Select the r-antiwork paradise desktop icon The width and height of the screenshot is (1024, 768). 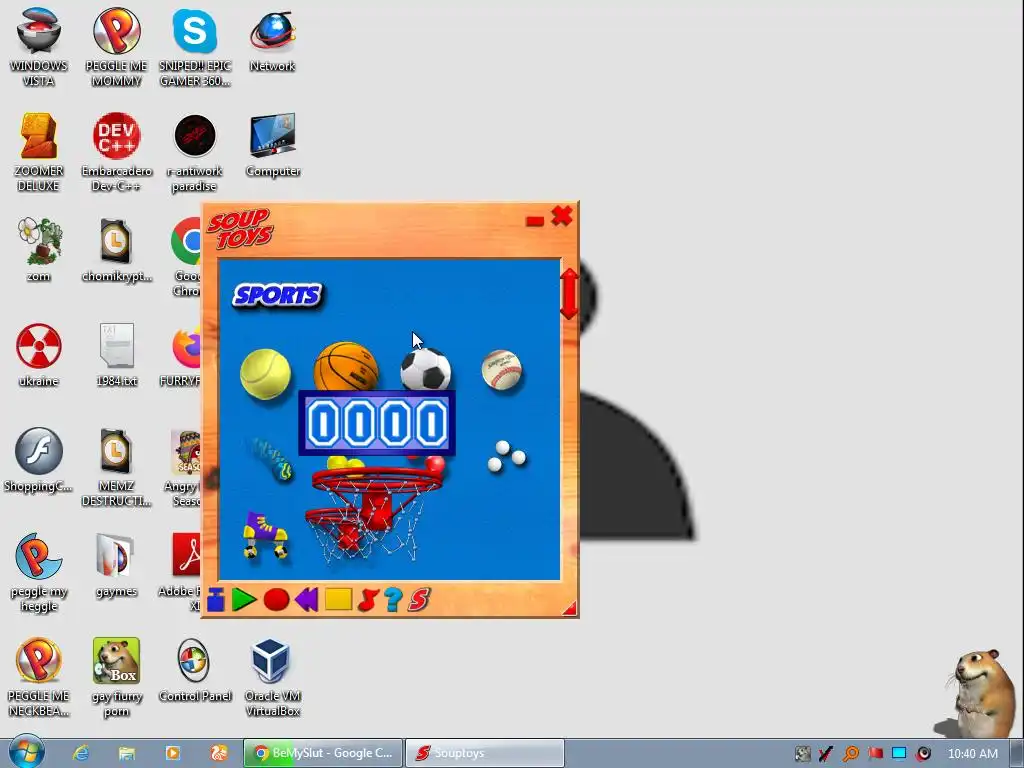(195, 152)
